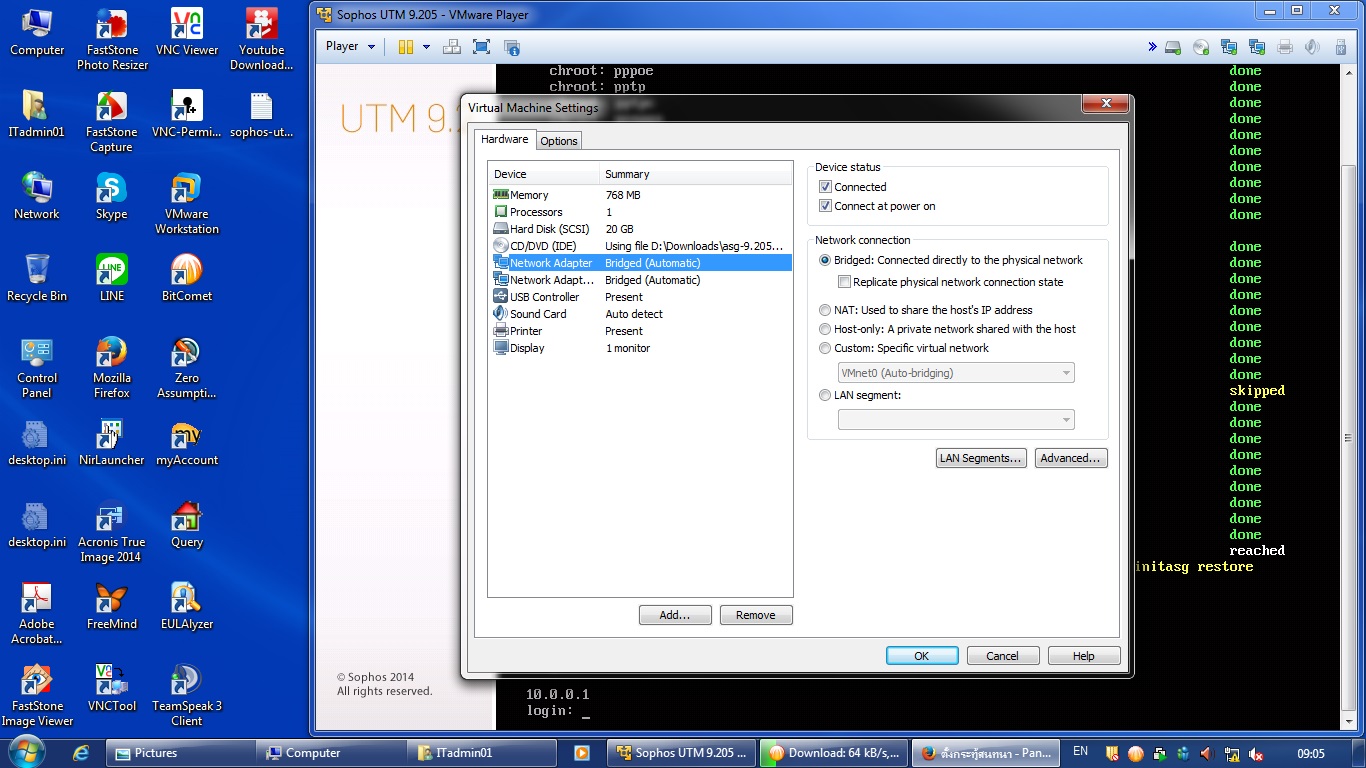1366x768 pixels.
Task: Switch to the Pictures taskbar window
Action: [180, 753]
